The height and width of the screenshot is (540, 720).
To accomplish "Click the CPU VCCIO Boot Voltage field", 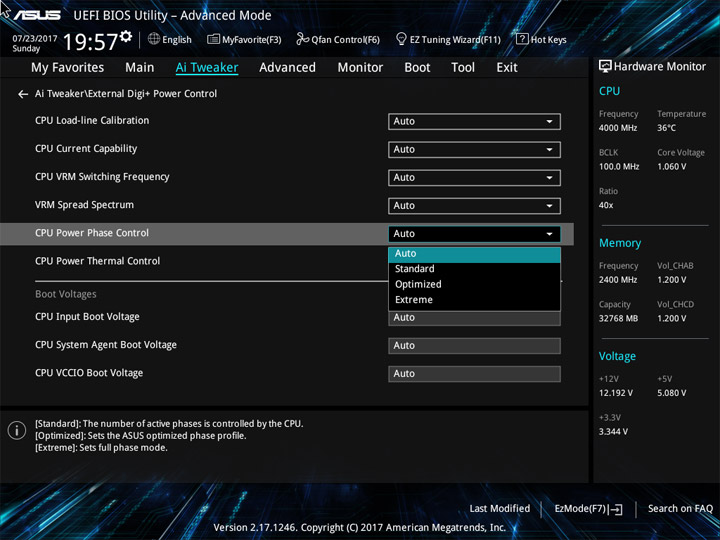I will point(474,374).
